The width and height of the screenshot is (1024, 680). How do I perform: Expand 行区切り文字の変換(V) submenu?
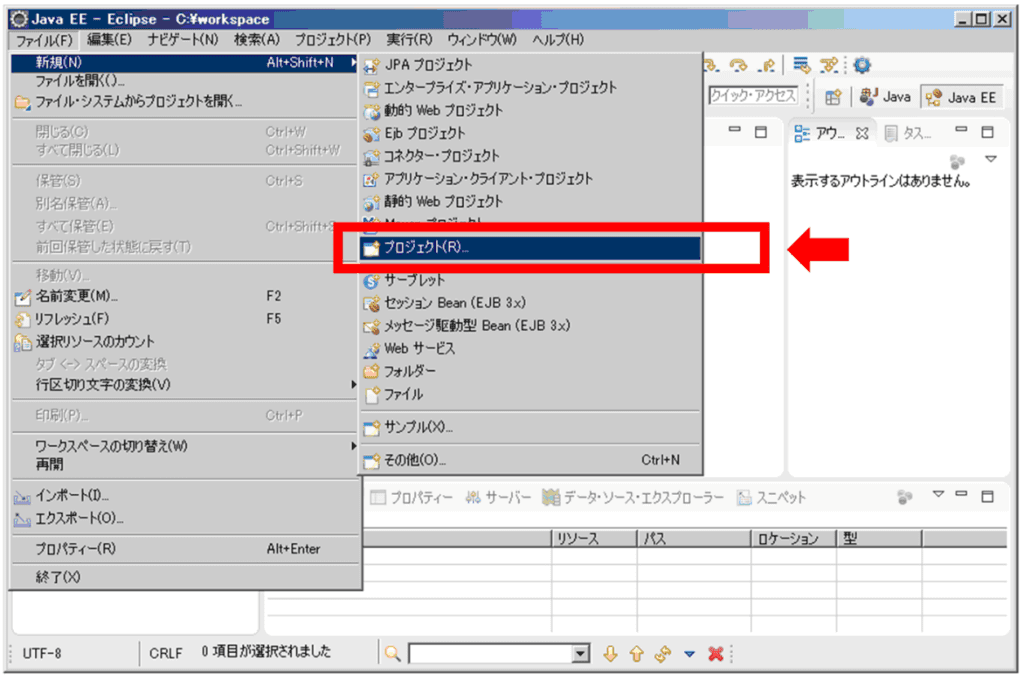pos(185,385)
